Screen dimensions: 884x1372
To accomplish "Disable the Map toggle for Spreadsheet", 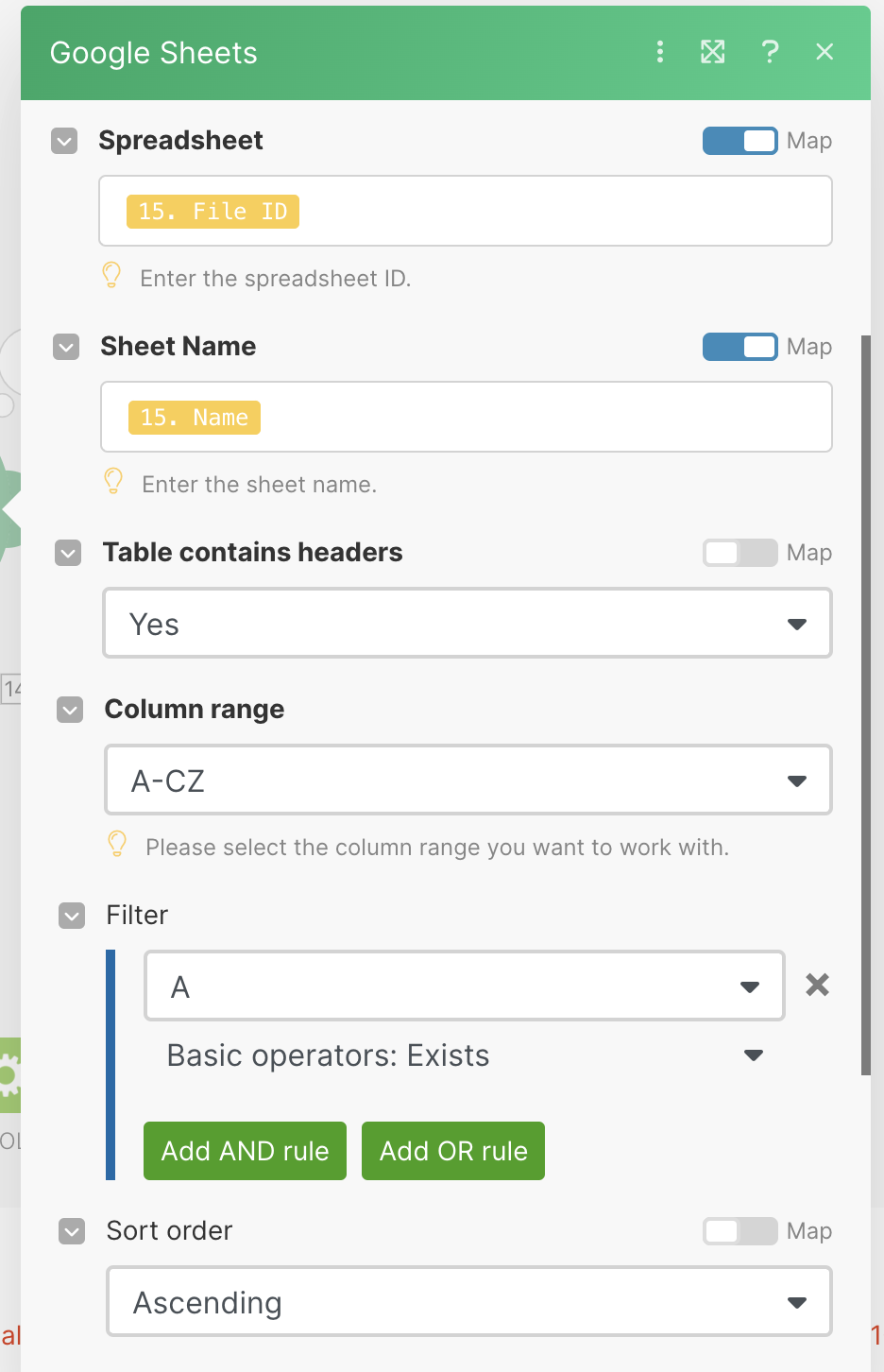I will pyautogui.click(x=739, y=141).
